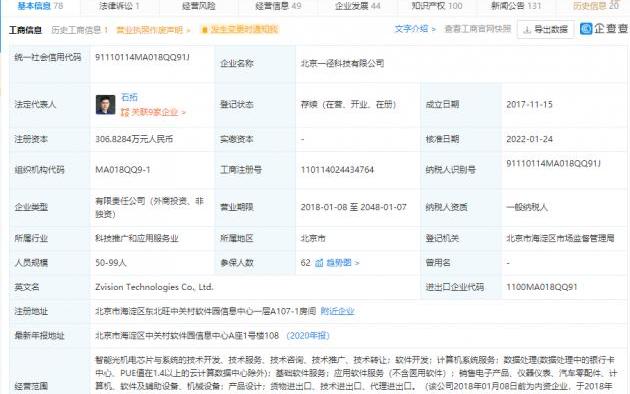This screenshot has height=394, width=630.
Task: Click the 工商信息 section heading
Action: [x=25, y=30]
